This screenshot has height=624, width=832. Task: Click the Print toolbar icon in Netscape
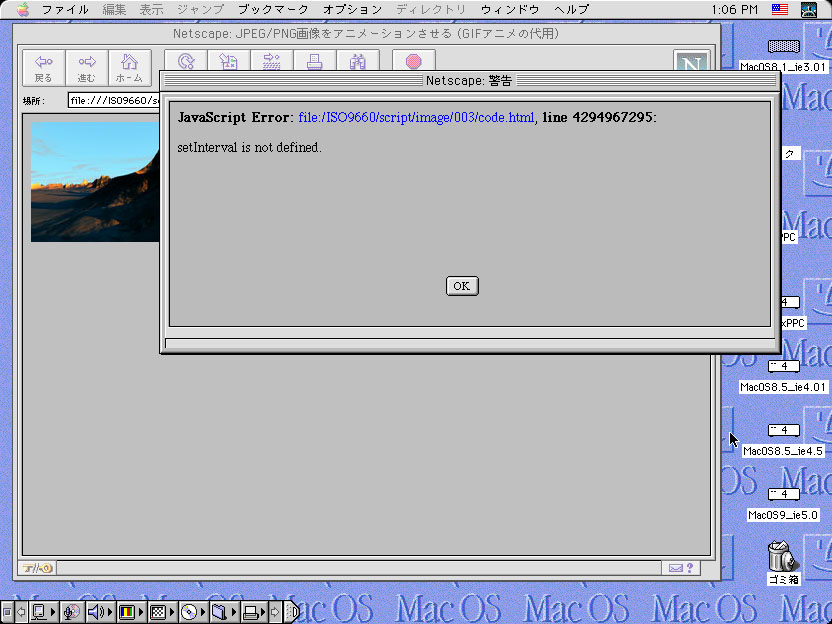coord(315,61)
